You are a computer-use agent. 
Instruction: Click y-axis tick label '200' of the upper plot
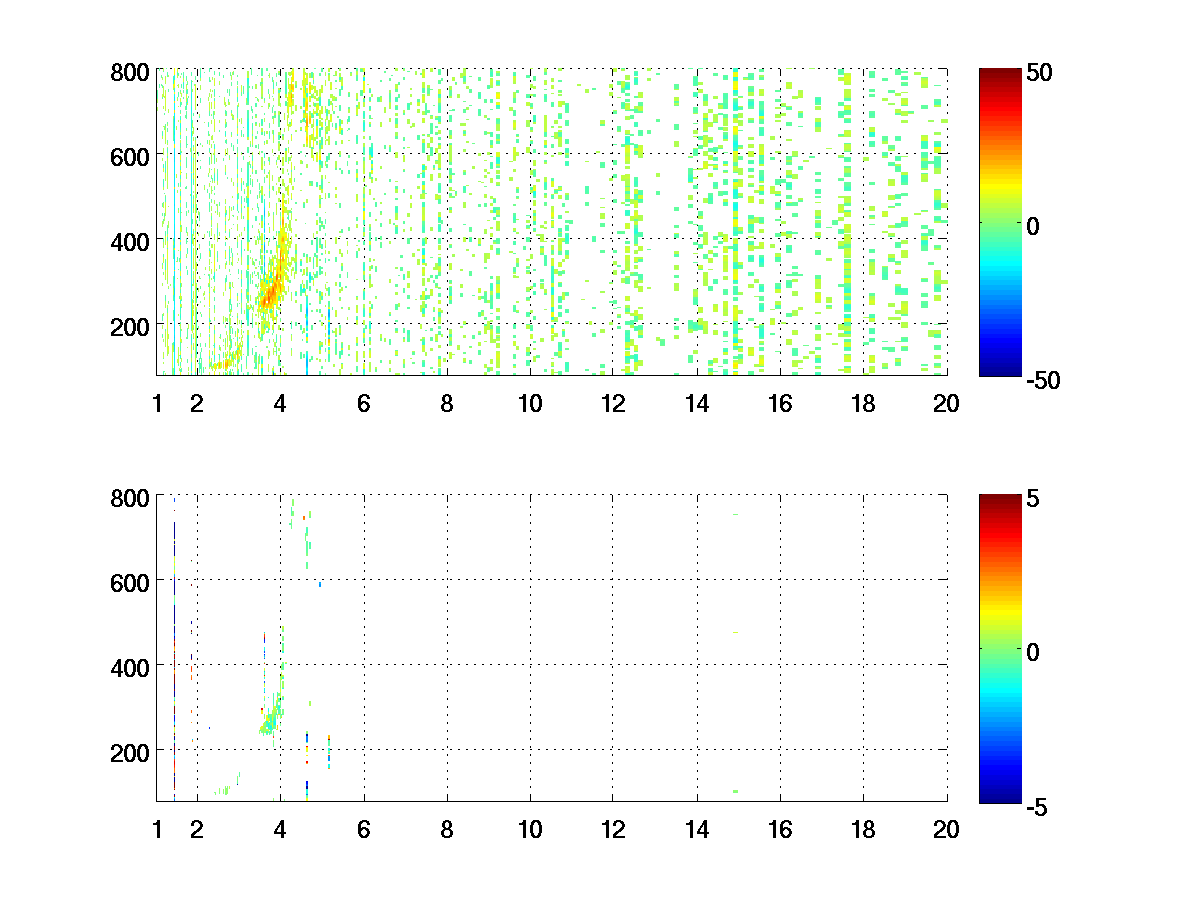(x=131, y=326)
